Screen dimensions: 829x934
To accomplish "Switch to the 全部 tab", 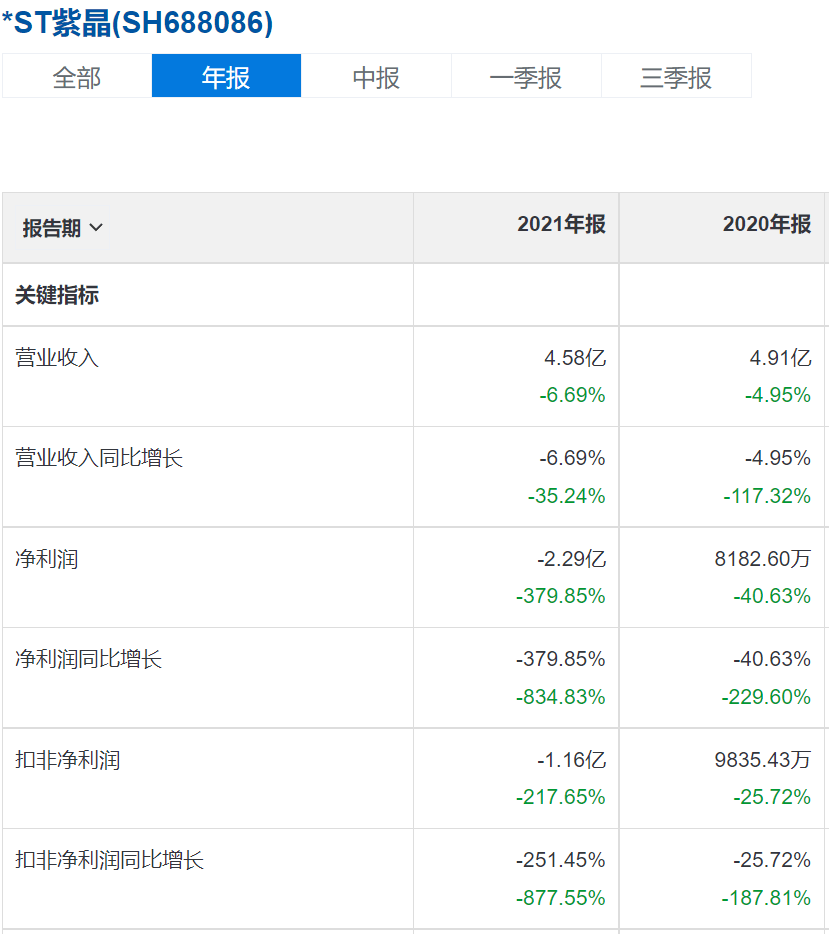I will (x=77, y=77).
